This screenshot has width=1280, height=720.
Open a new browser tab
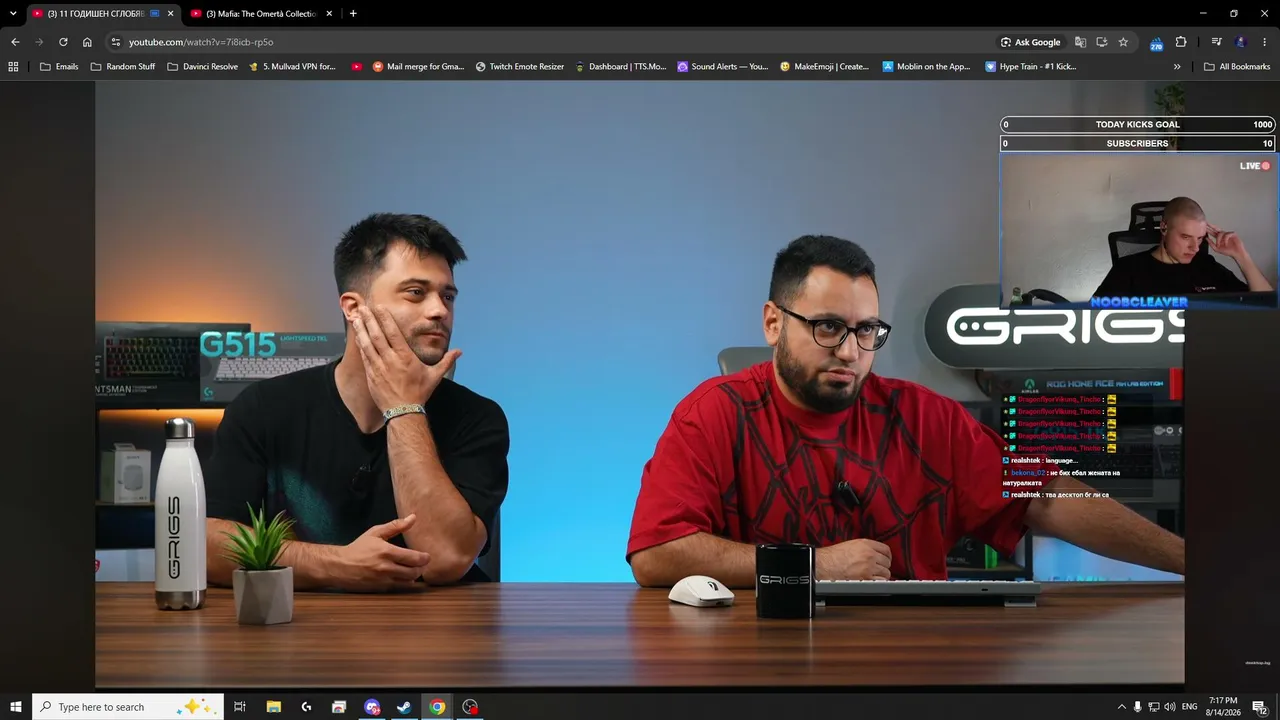353,14
